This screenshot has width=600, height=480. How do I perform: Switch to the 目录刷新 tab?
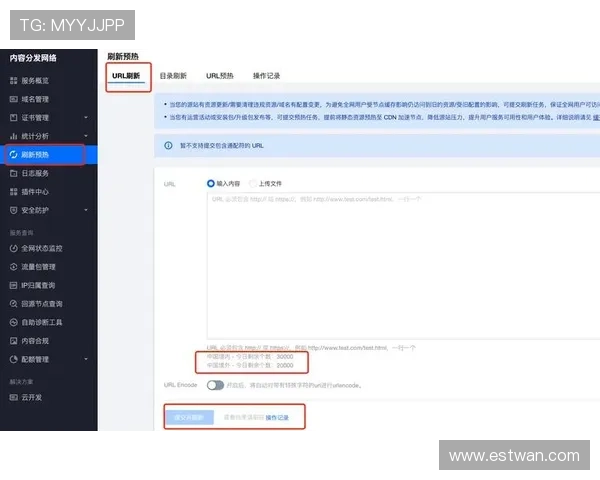(173, 76)
